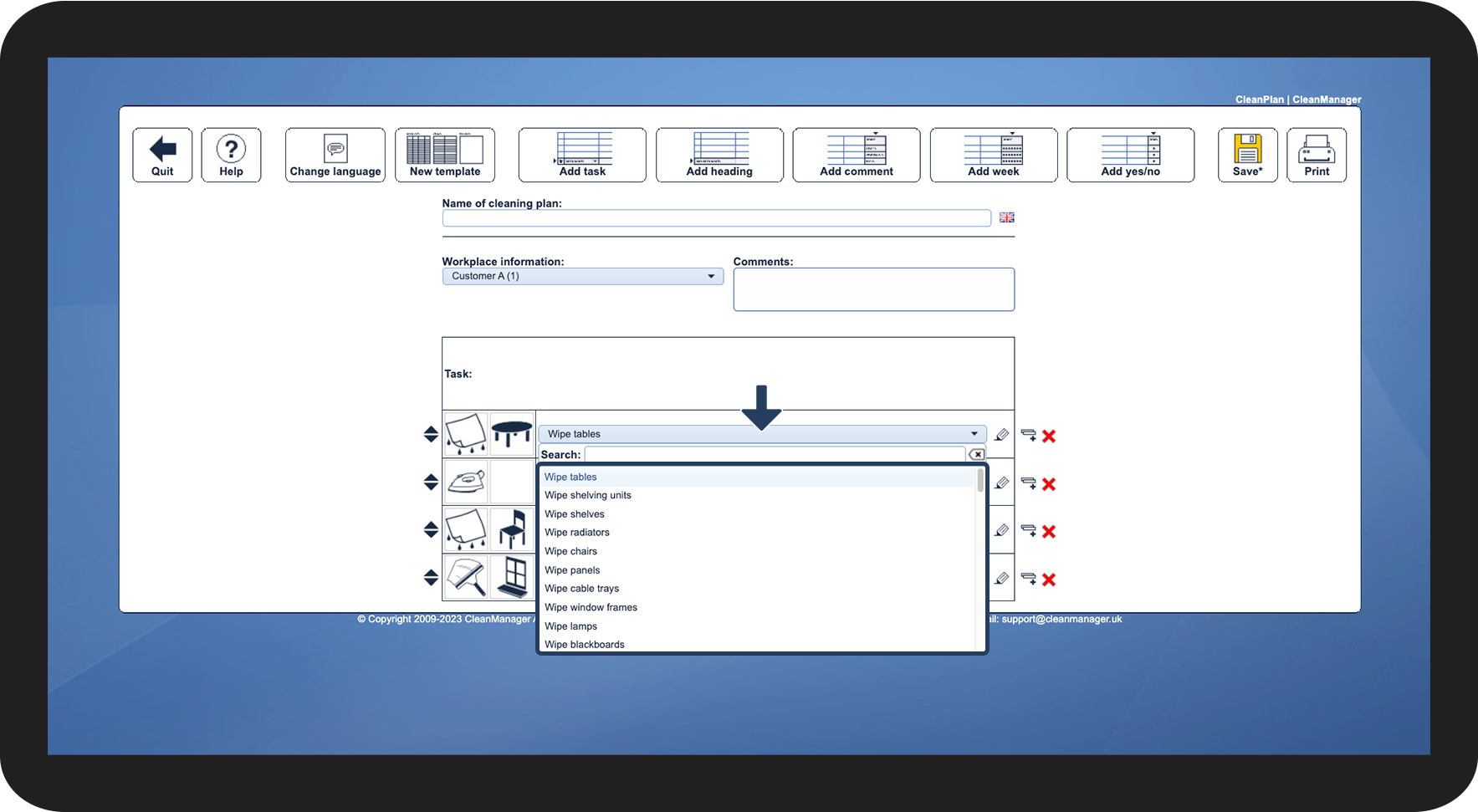Screen dimensions: 1478x812
Task: Click the task list scrollbar thumb
Action: 980,480
